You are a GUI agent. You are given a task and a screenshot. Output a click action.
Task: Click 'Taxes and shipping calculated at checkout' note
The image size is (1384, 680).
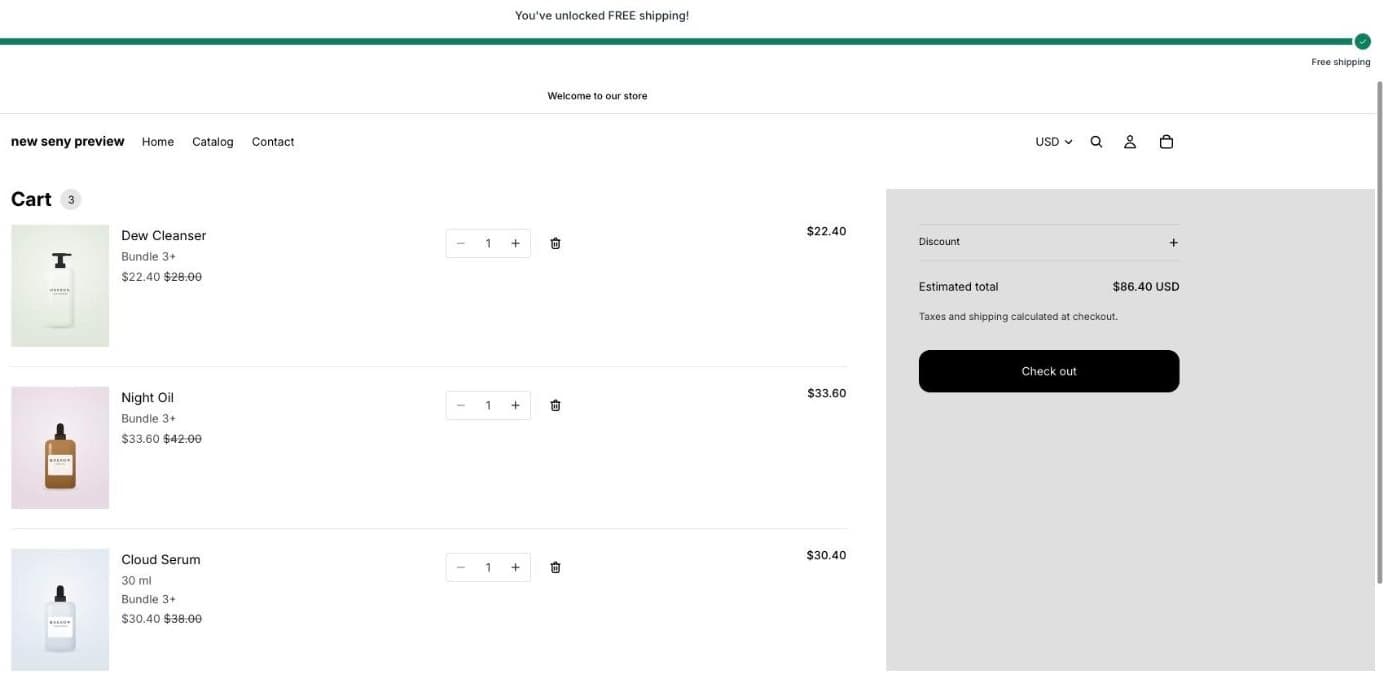(x=1018, y=317)
